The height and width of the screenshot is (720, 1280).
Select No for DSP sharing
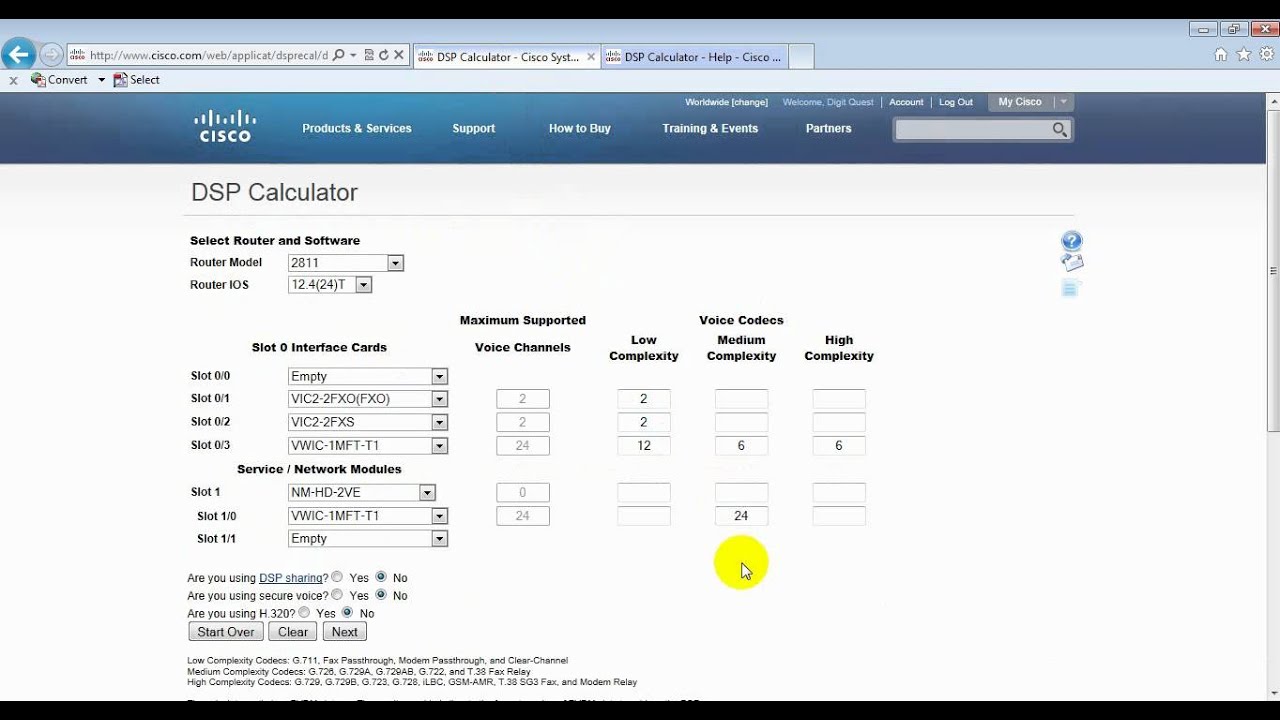tap(381, 577)
